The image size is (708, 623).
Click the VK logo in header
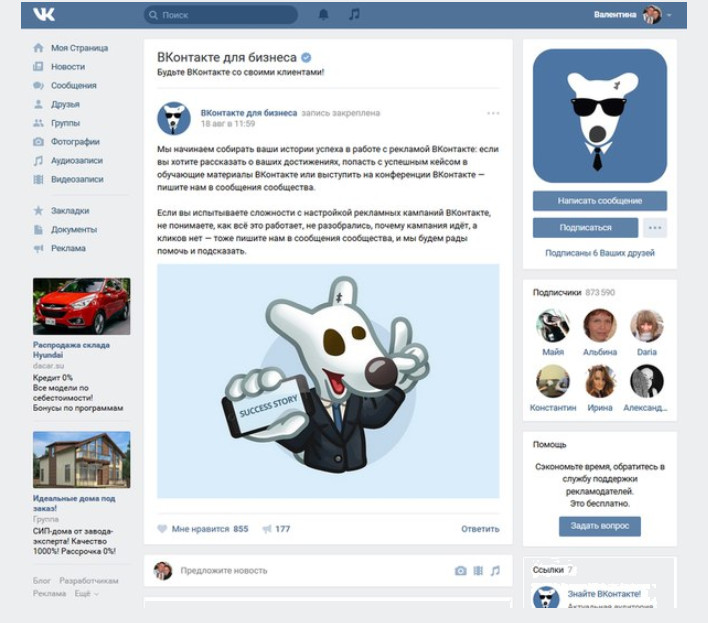point(44,14)
